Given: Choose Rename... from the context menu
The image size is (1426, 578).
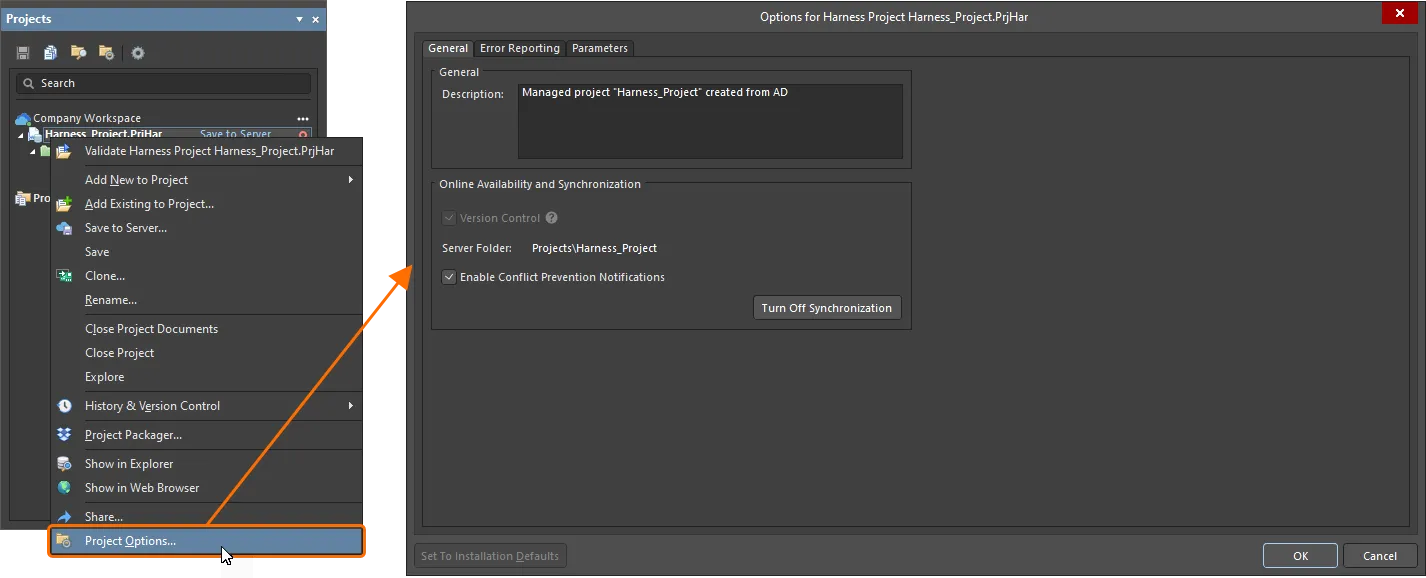Looking at the screenshot, I should coord(111,300).
